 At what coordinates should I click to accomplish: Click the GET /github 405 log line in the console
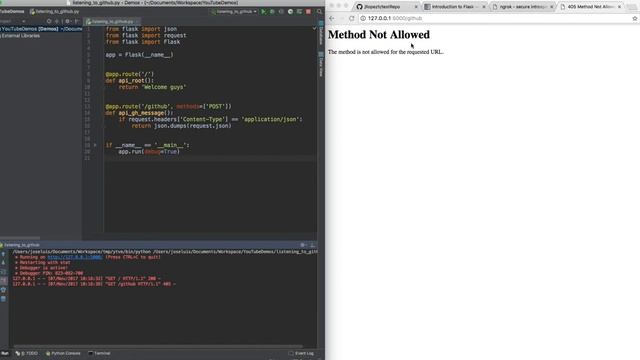94,284
